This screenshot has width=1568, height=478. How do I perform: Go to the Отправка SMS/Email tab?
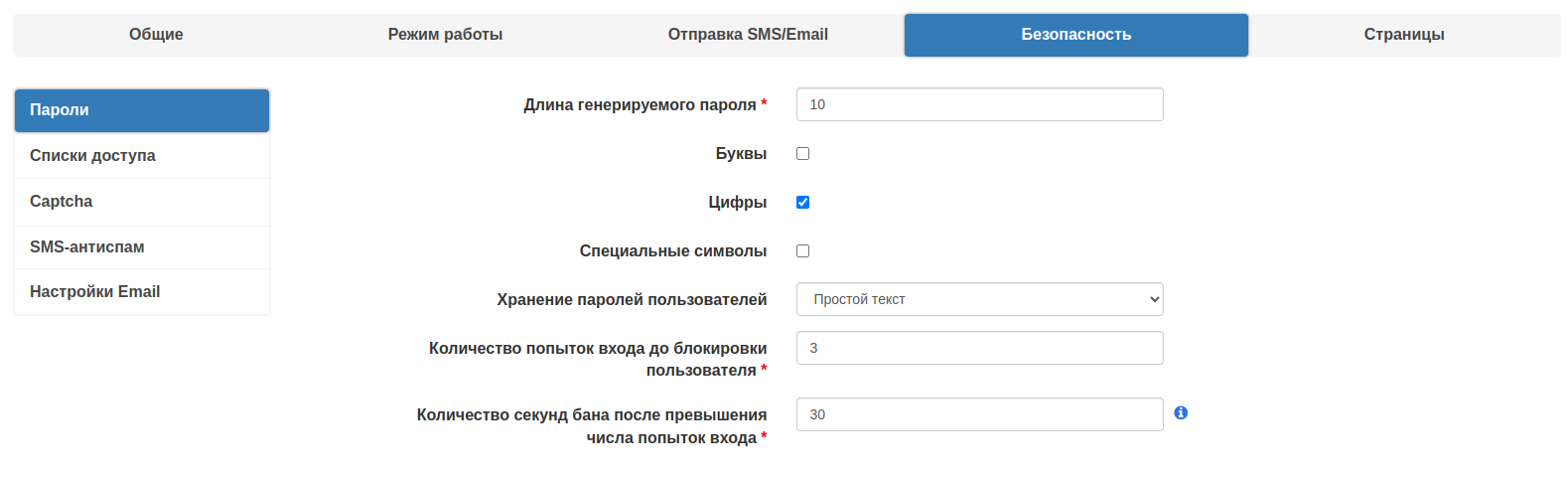[748, 35]
